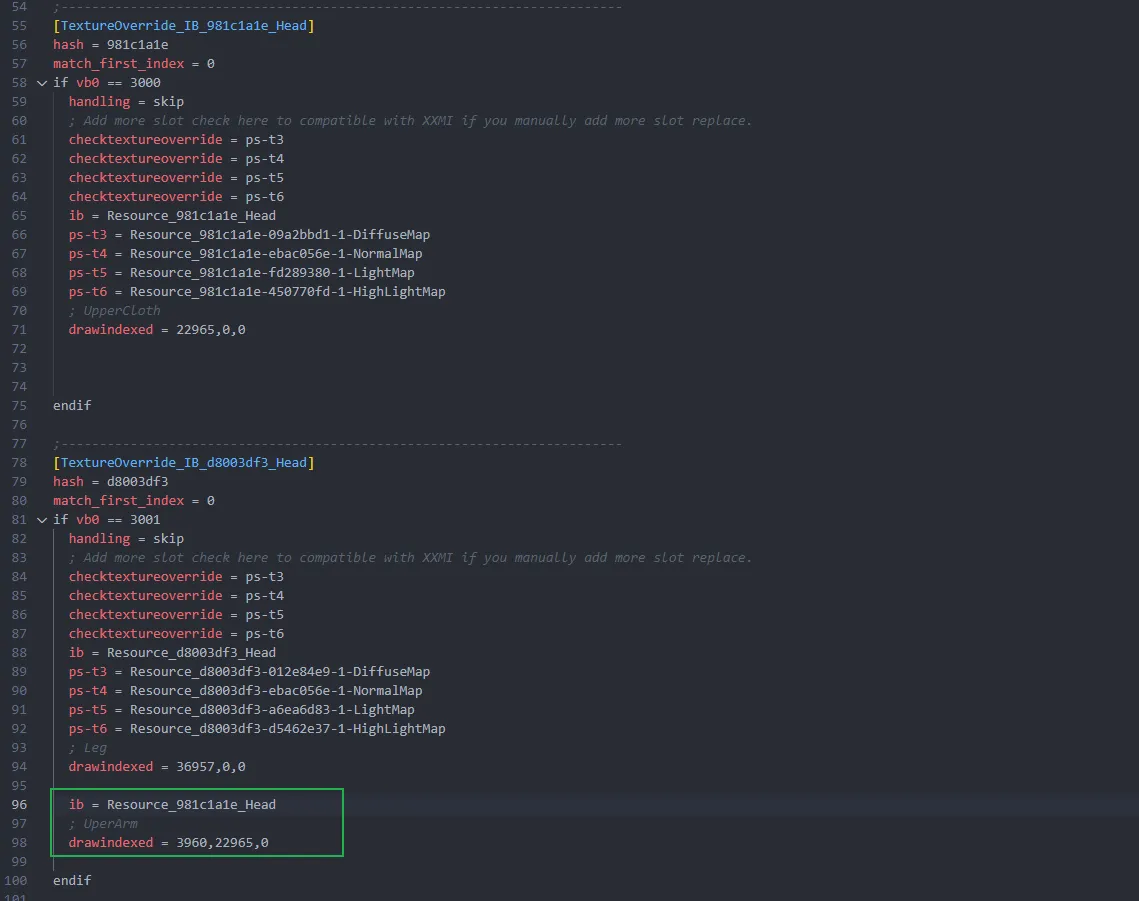The width and height of the screenshot is (1139, 901).
Task: Click section header TextureOverride_IB_d8003df3_Head
Action: (184, 463)
